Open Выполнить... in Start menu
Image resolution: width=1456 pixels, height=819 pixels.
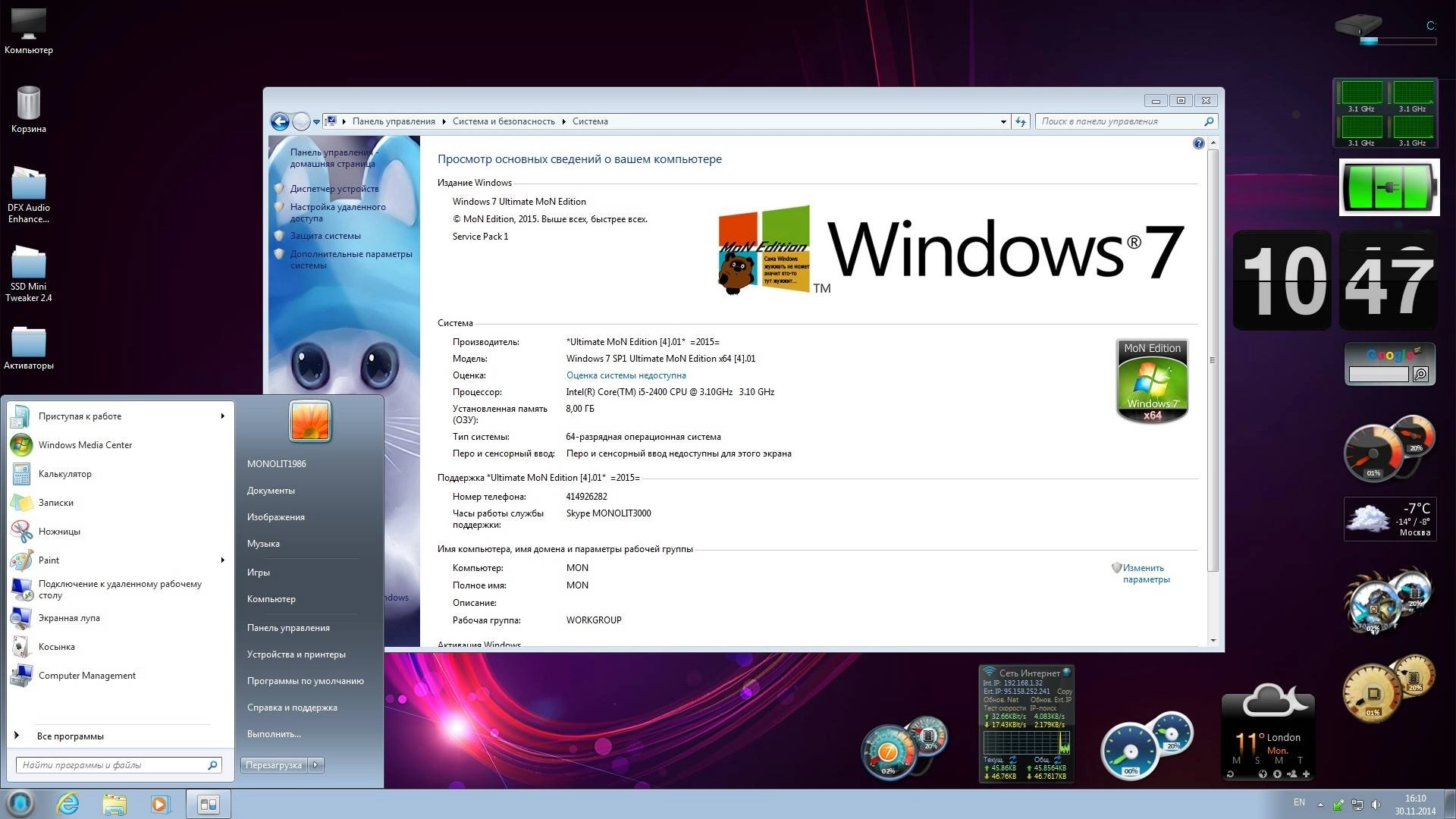point(274,734)
